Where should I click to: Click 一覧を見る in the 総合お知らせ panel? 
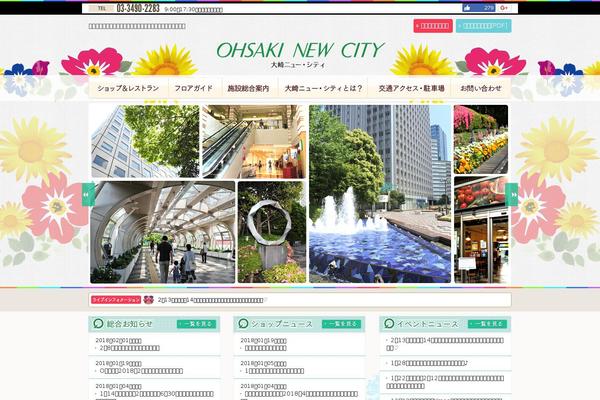tap(196, 324)
